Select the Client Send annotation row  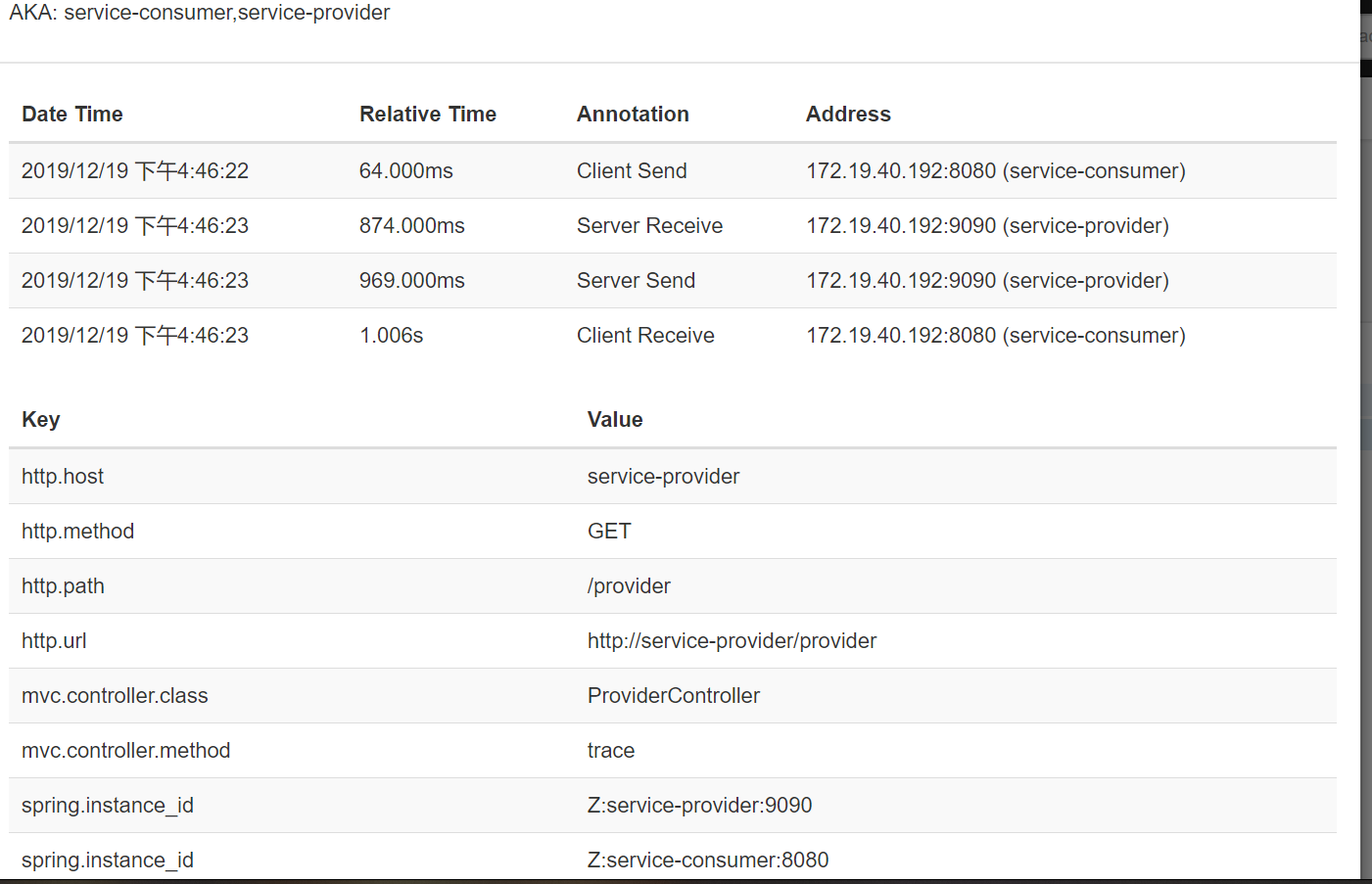pyautogui.click(x=673, y=171)
